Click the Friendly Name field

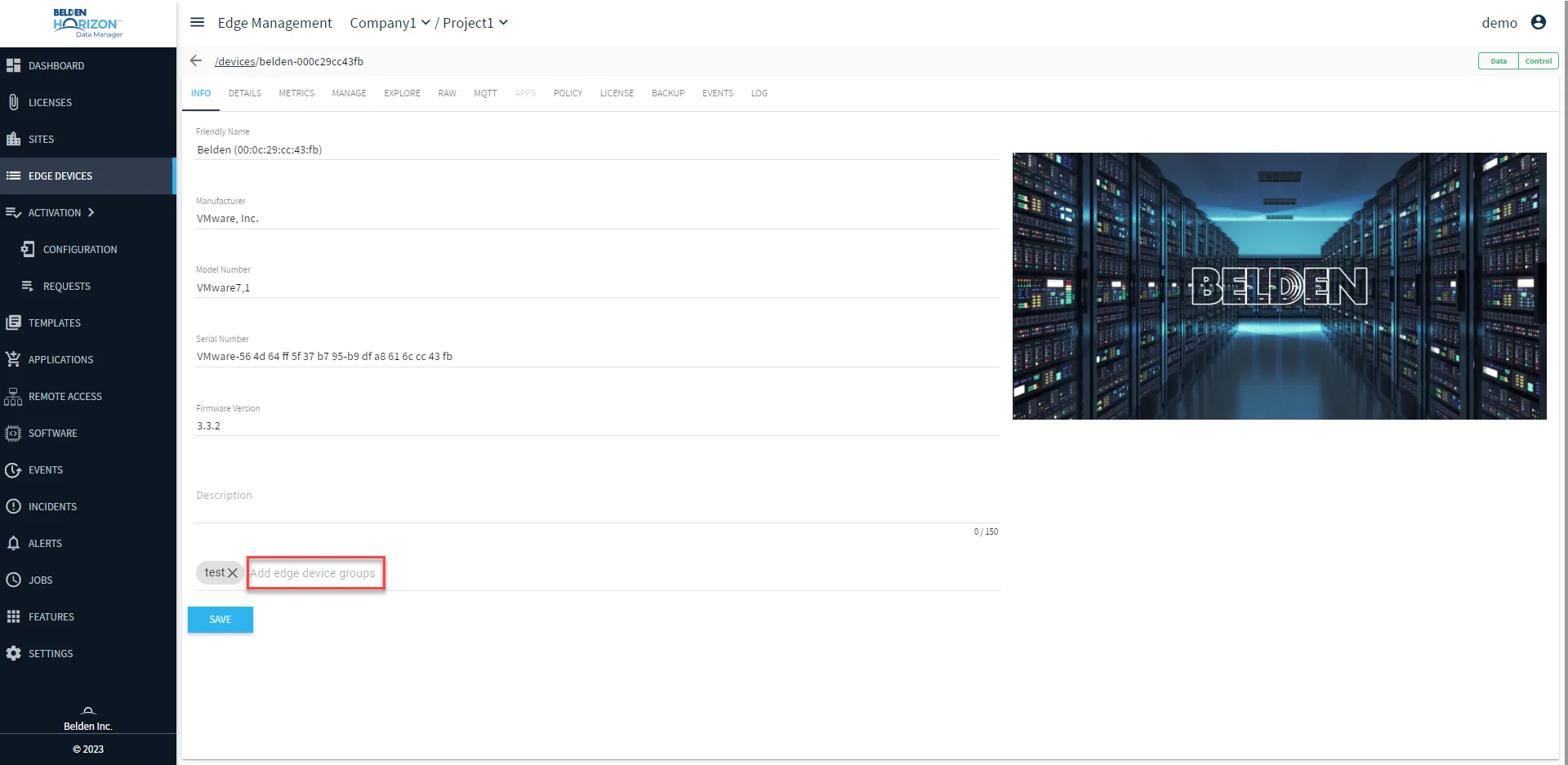(597, 149)
